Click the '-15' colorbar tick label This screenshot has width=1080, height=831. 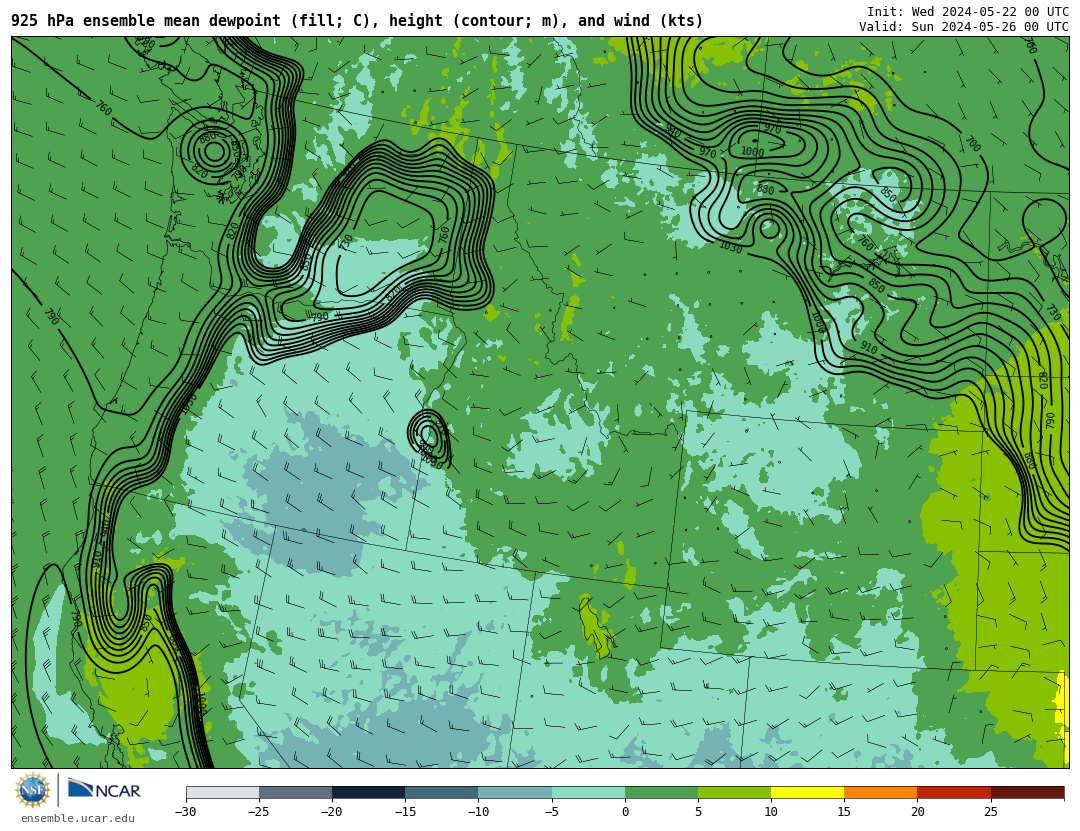(x=404, y=812)
